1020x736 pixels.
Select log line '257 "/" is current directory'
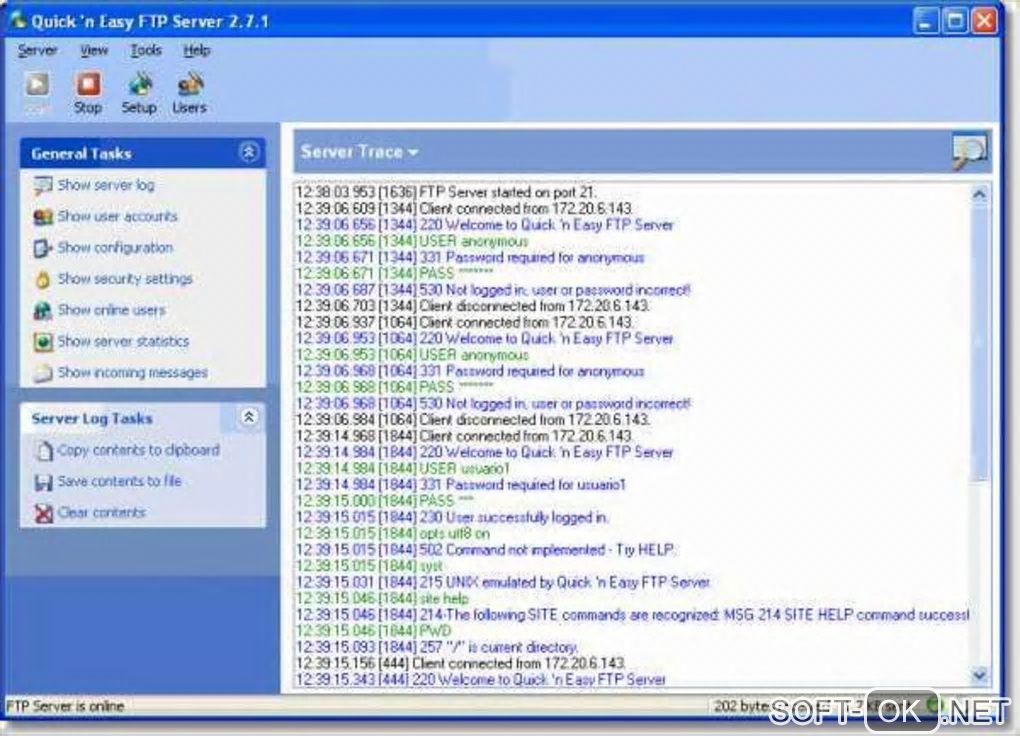[436, 647]
